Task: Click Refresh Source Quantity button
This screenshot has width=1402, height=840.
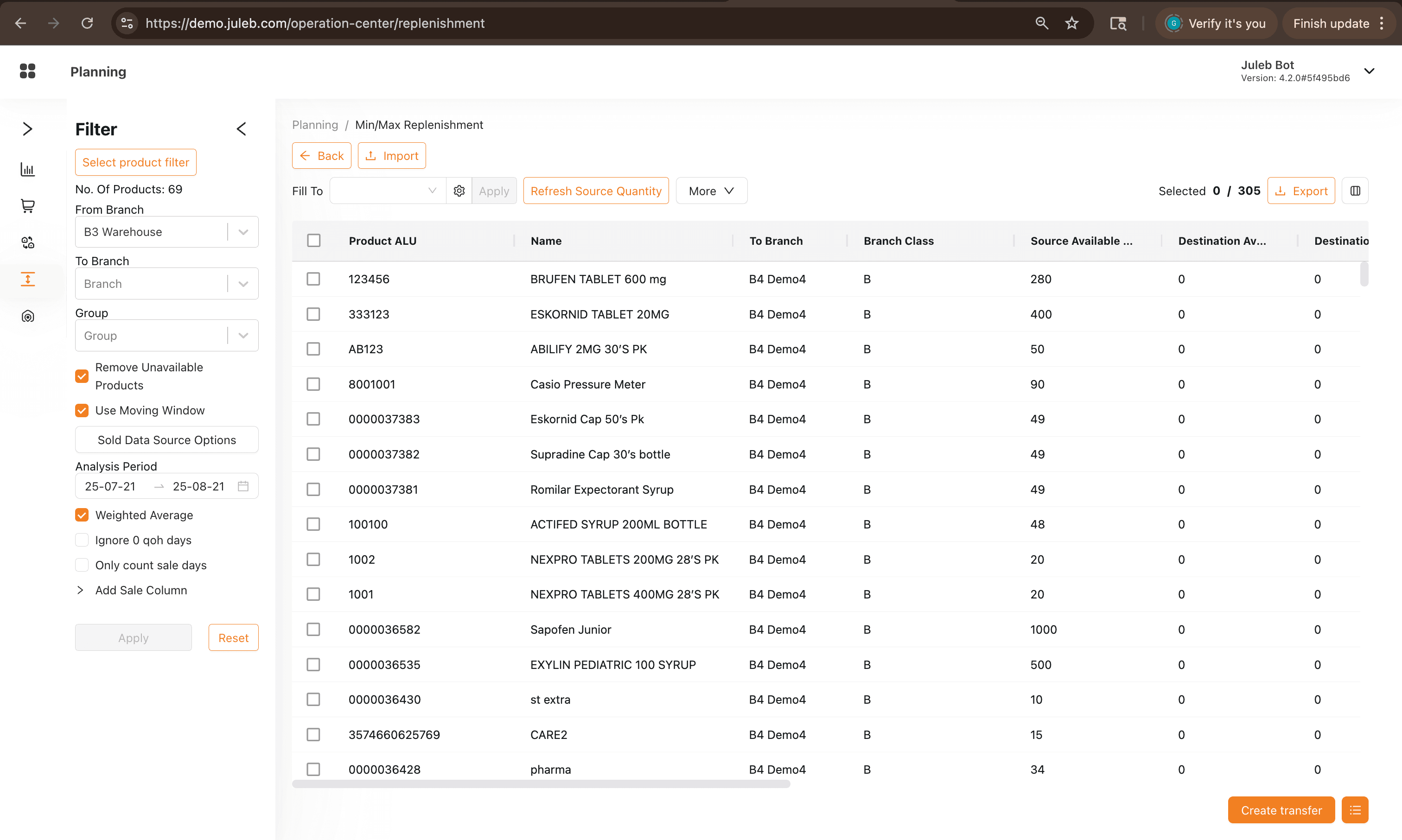Action: [596, 191]
